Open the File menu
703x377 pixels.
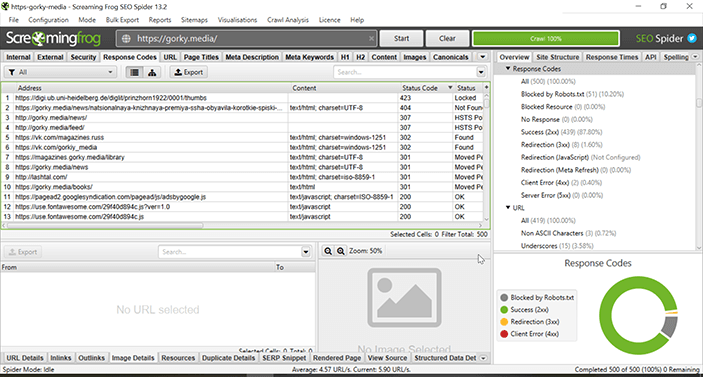[14, 20]
